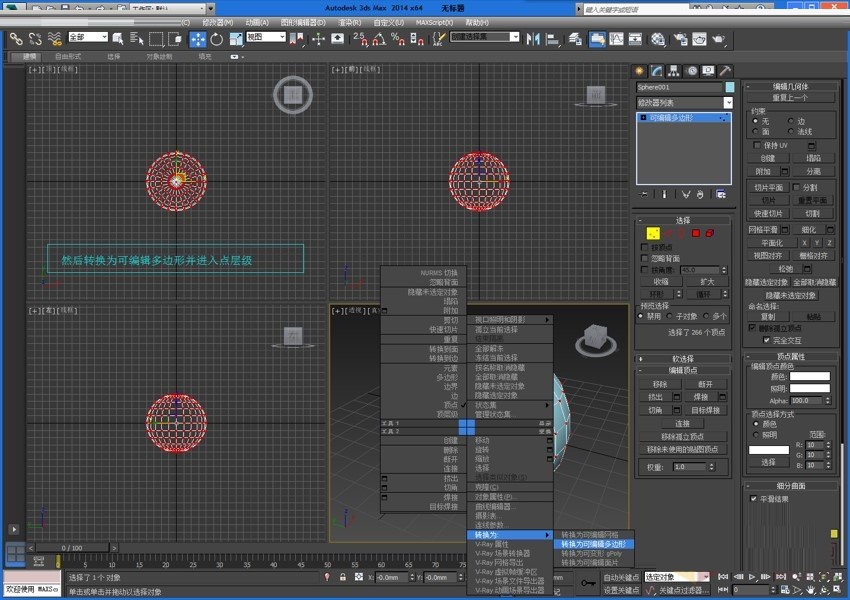Image resolution: width=850 pixels, height=600 pixels.
Task: Collapse the 编辑几何体 rollout header
Action: pos(790,86)
